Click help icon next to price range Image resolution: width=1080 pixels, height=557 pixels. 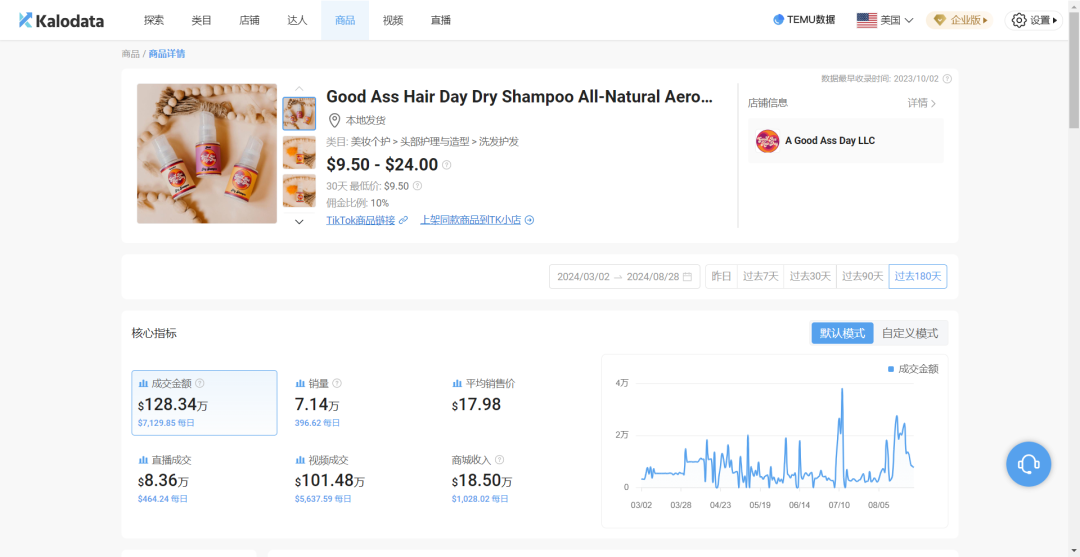pos(447,165)
